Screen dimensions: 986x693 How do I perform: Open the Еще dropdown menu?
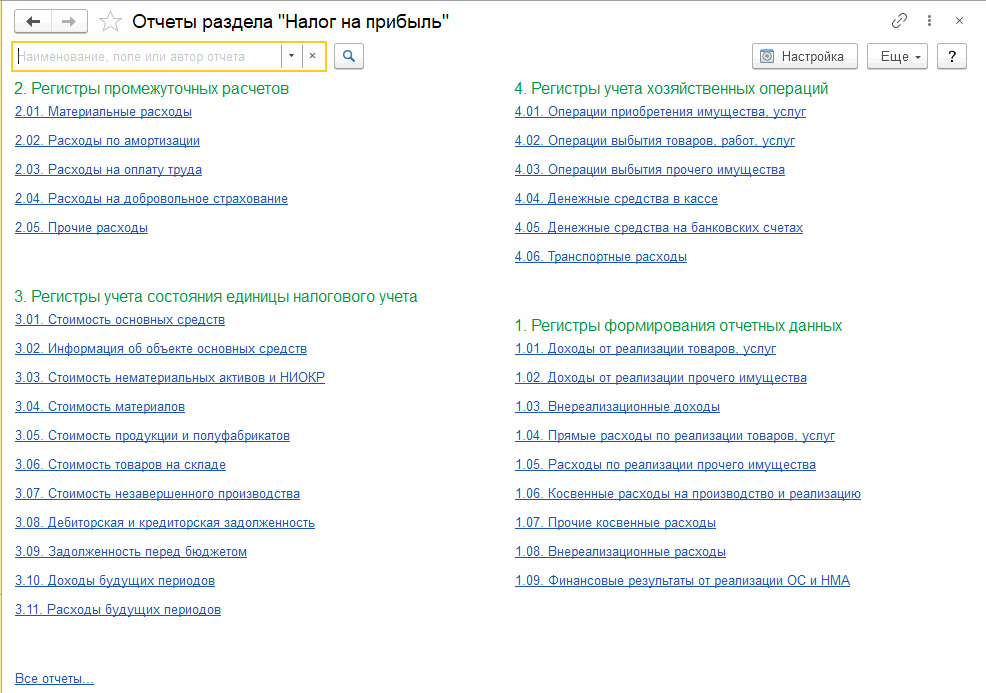tap(897, 57)
